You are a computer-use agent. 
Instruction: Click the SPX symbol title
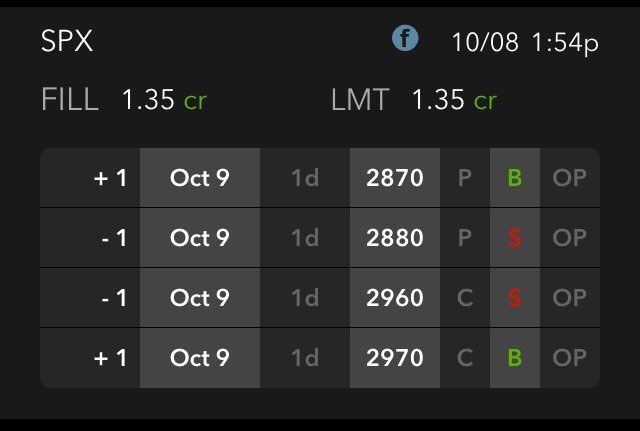tap(68, 42)
